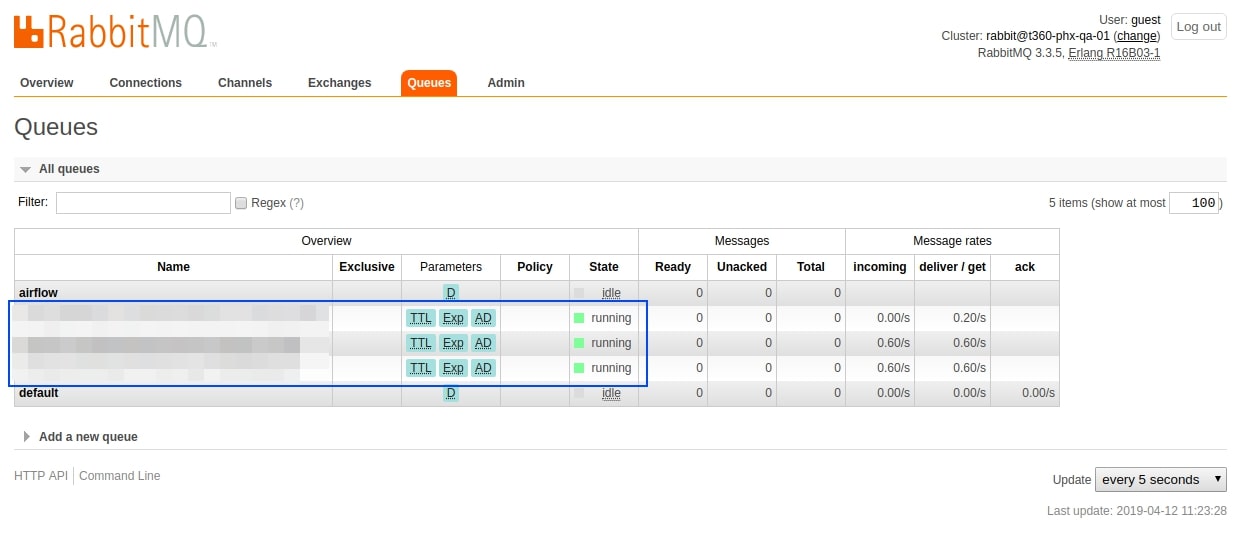The height and width of the screenshot is (533, 1241).
Task: Sort by Ready messages column
Action: (x=673, y=267)
